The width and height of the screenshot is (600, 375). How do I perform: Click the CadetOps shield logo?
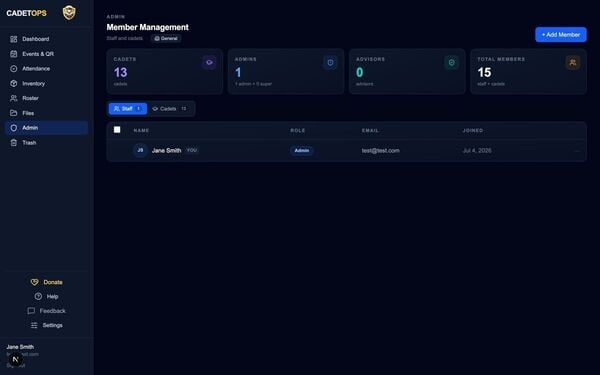[x=69, y=13]
